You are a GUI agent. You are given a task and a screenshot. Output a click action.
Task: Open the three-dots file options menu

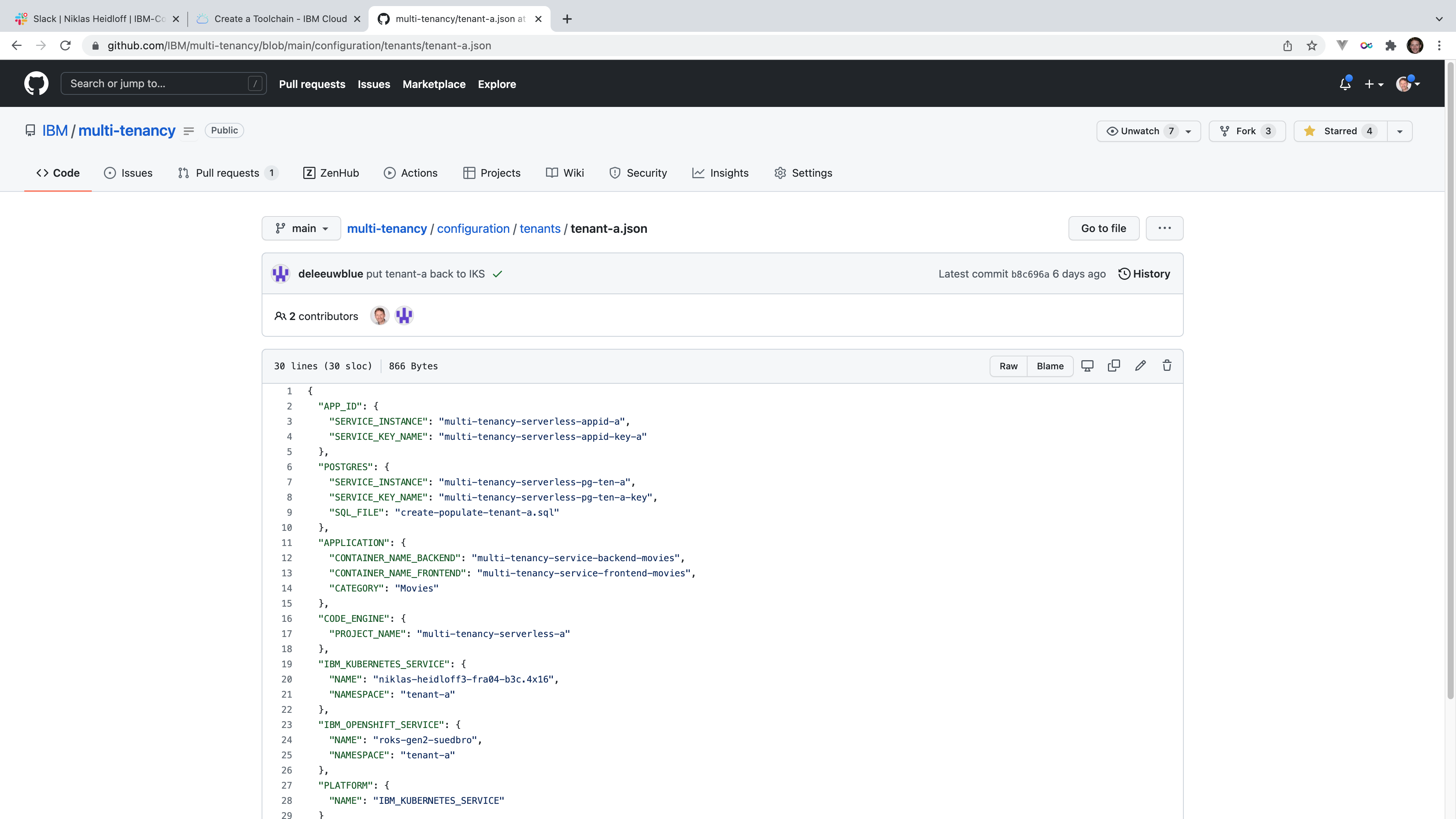coord(1164,228)
